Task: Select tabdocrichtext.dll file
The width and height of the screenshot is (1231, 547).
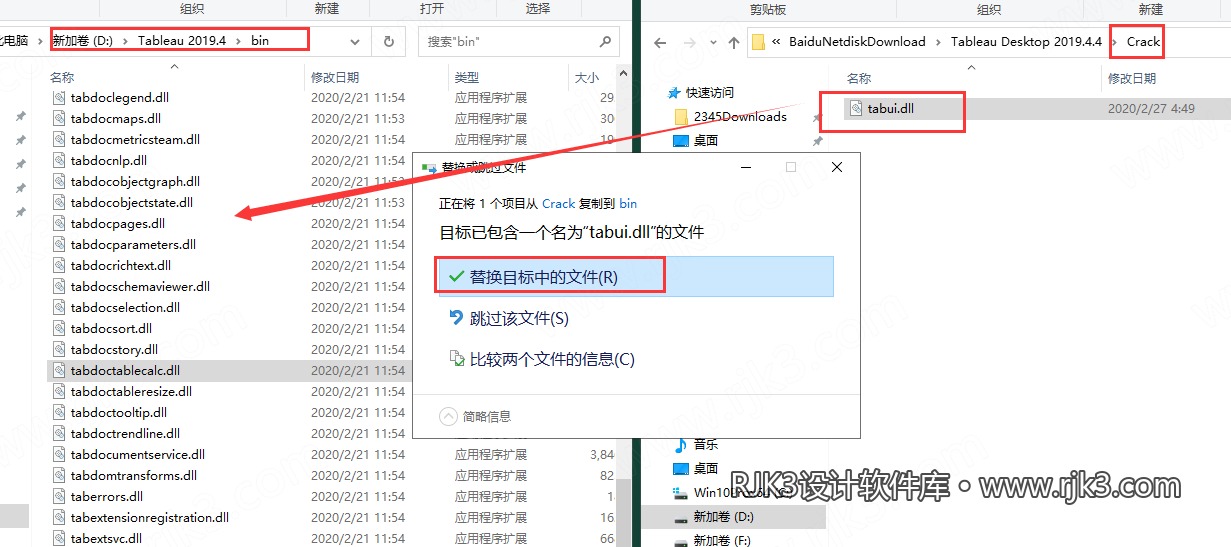Action: 121,265
